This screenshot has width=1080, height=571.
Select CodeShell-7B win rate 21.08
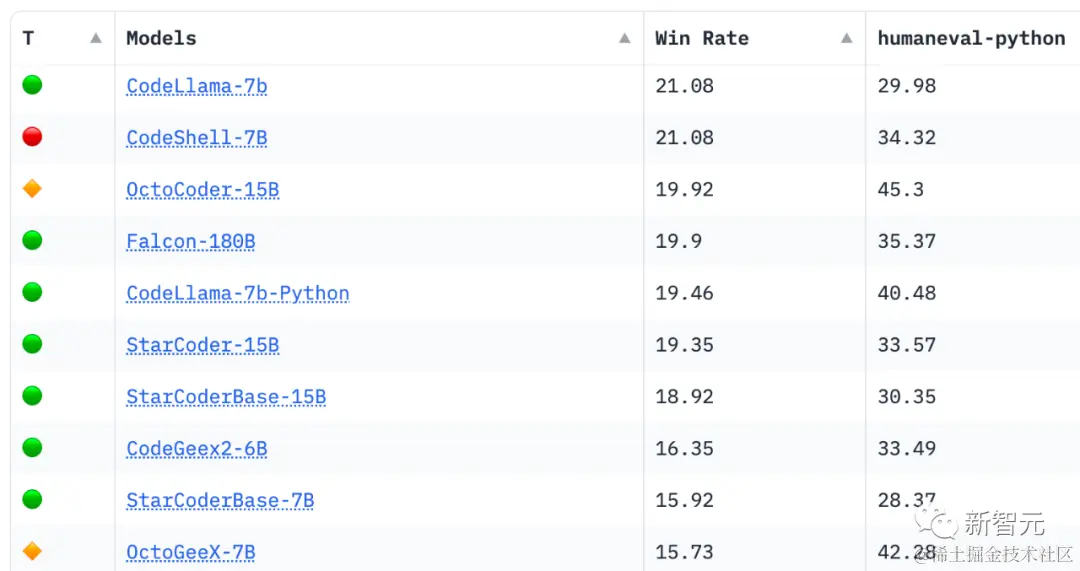tap(685, 138)
